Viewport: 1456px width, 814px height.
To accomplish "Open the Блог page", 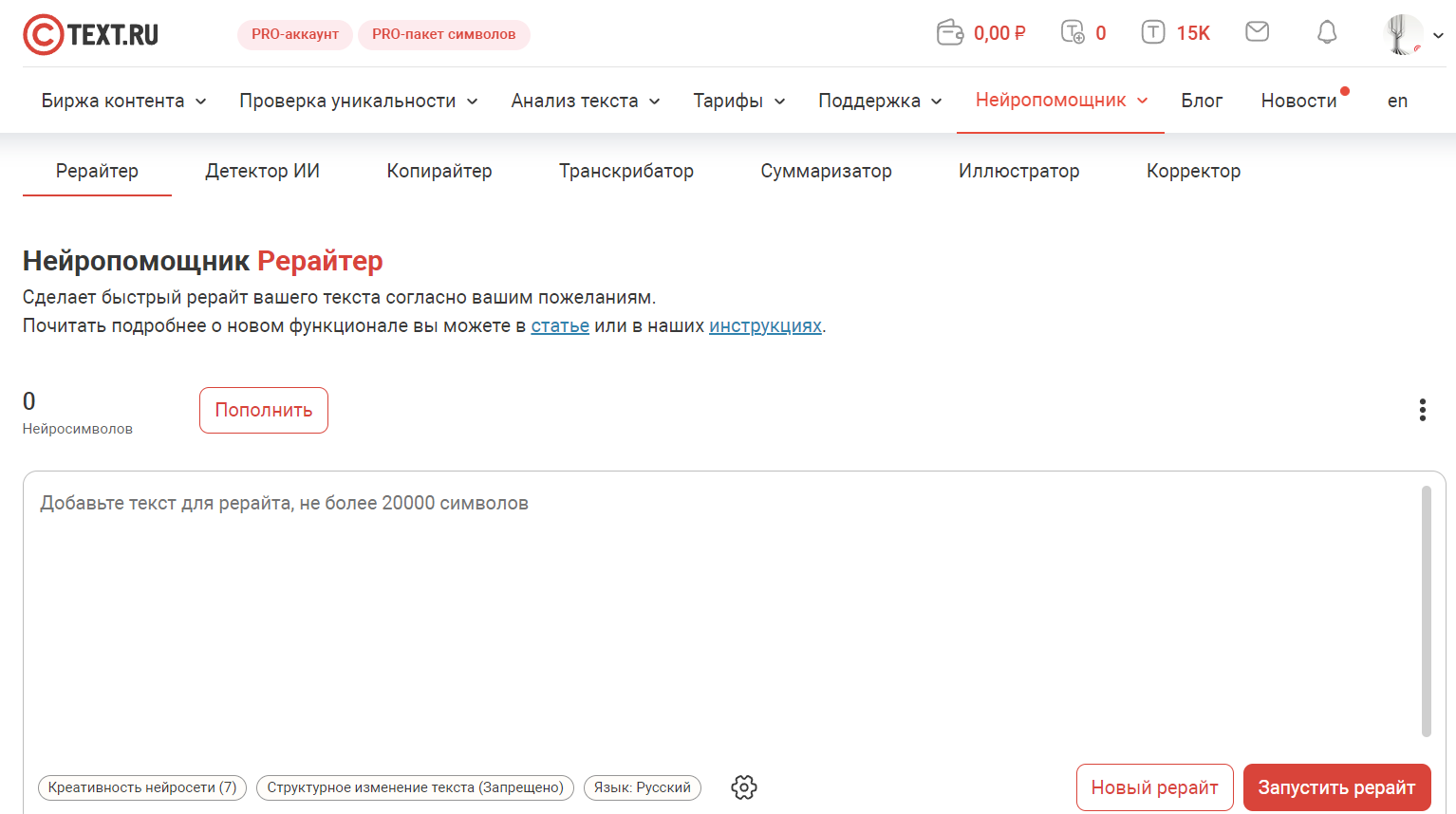I will (1202, 101).
